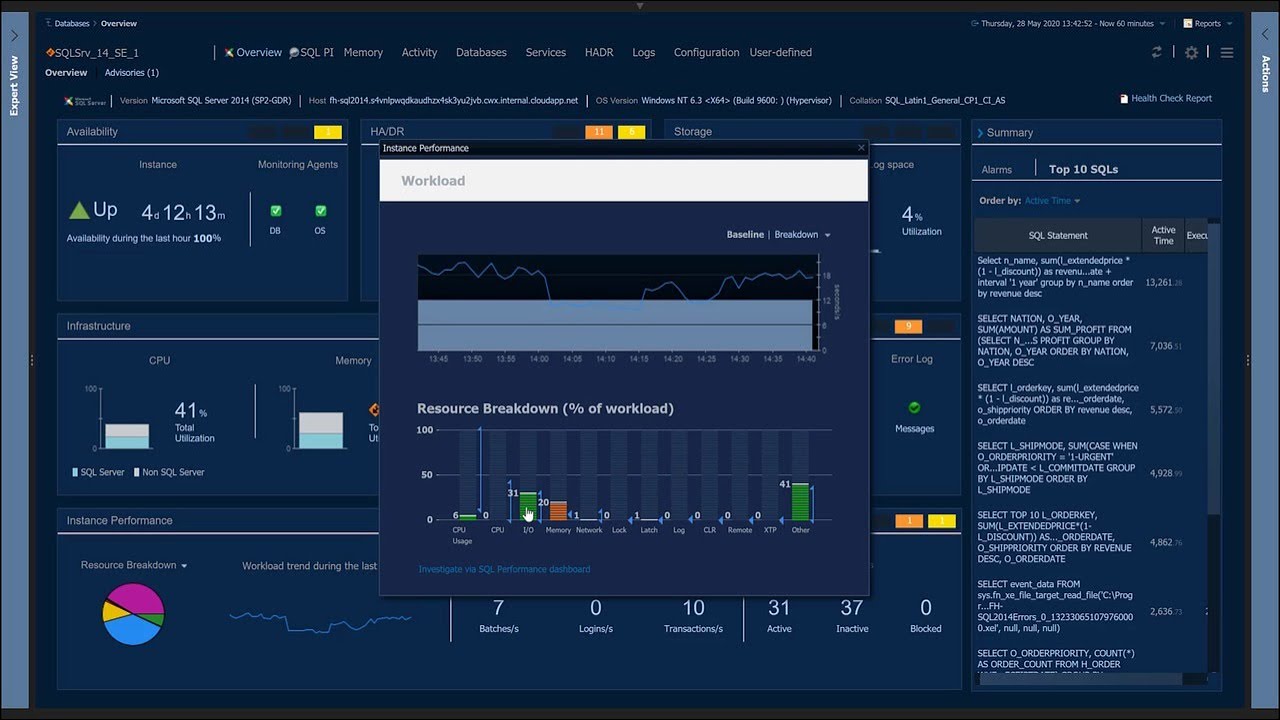Click the OS monitoring agent checkbox
The width and height of the screenshot is (1280, 720).
pyautogui.click(x=321, y=211)
